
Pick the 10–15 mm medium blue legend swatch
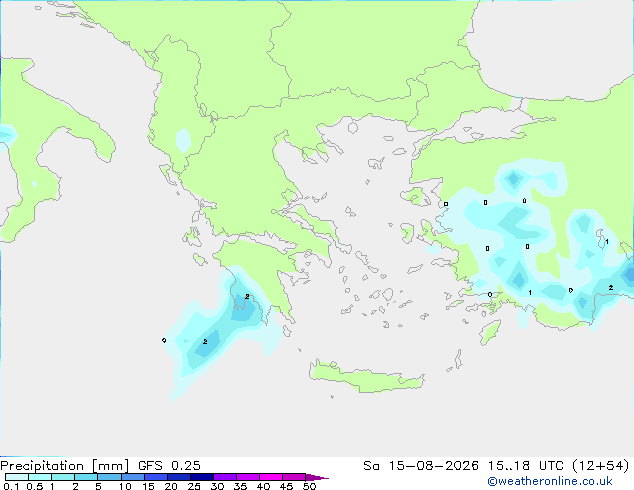point(132,477)
